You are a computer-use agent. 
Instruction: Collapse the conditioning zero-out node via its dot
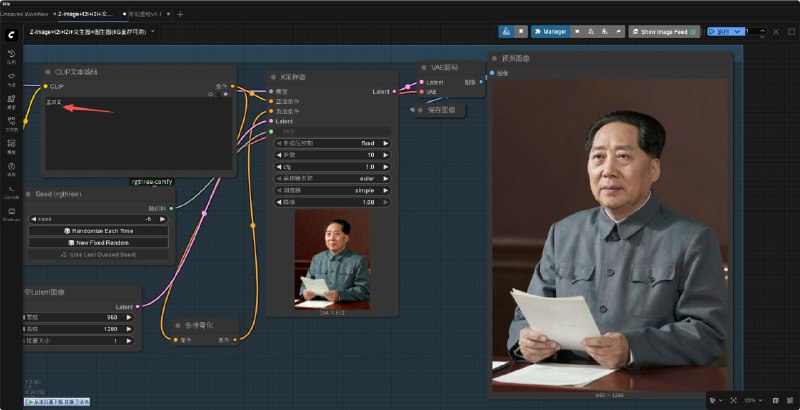click(x=178, y=325)
